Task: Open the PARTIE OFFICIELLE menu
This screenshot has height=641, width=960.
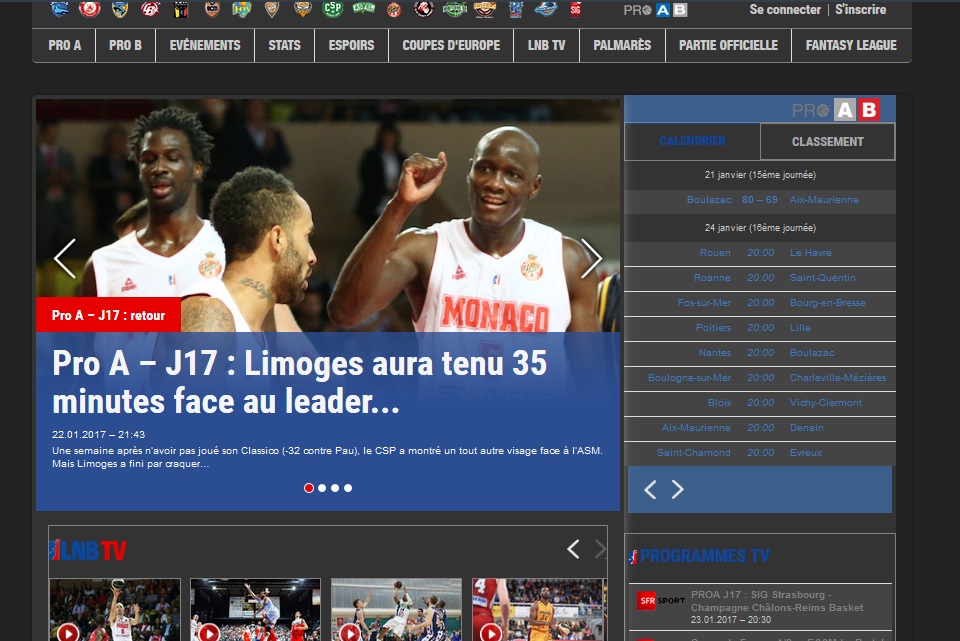Action: coord(729,45)
